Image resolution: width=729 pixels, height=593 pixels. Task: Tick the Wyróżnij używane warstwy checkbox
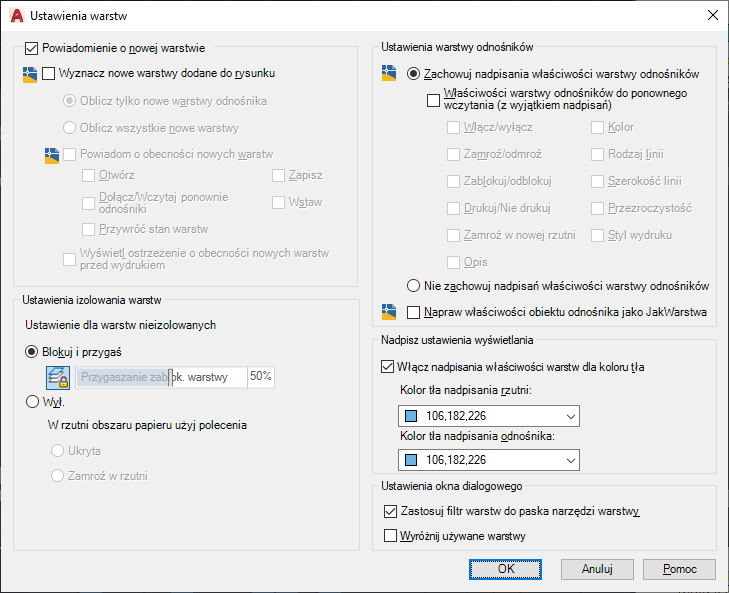tap(390, 536)
